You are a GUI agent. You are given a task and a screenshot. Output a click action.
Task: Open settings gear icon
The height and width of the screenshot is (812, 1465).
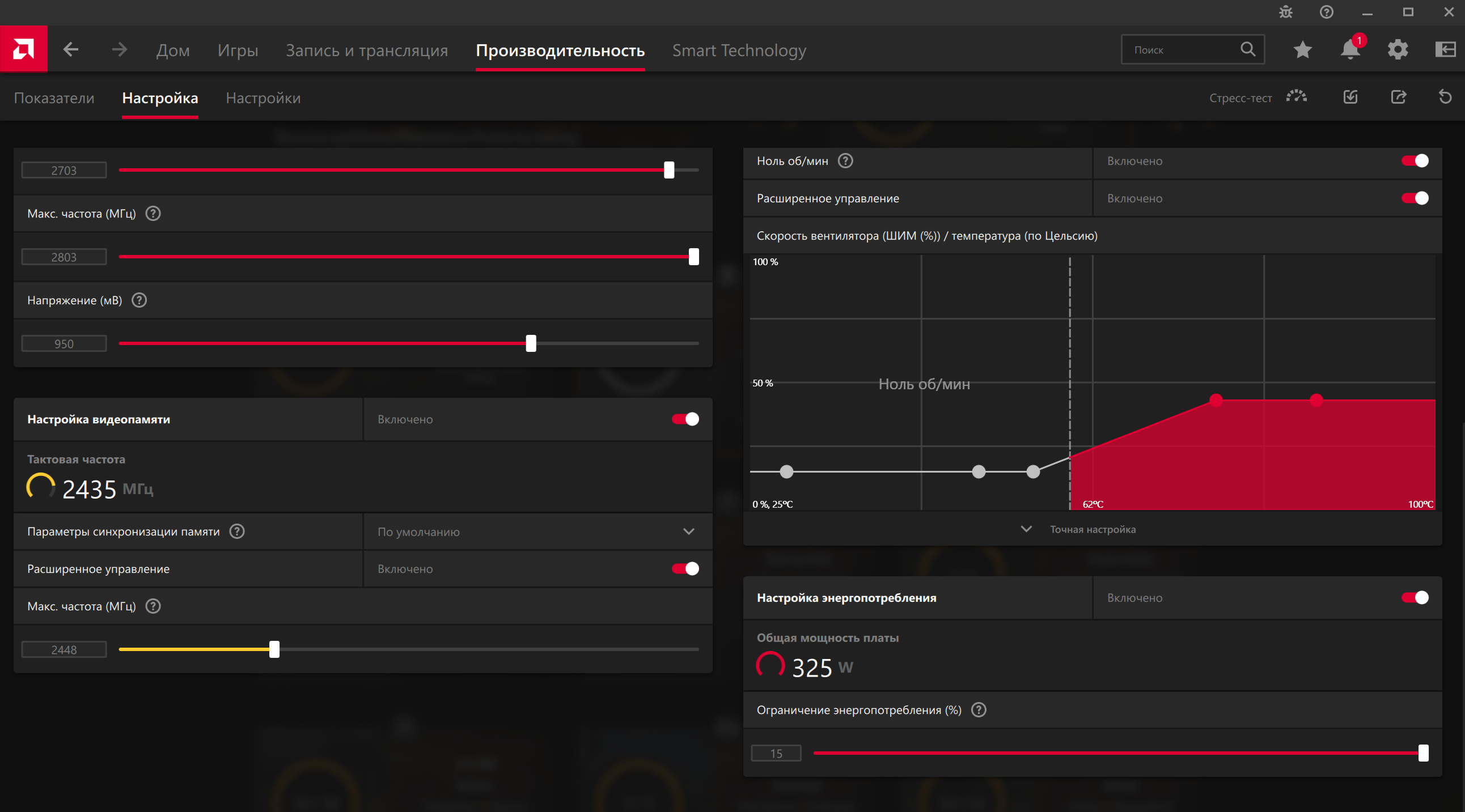tap(1398, 50)
